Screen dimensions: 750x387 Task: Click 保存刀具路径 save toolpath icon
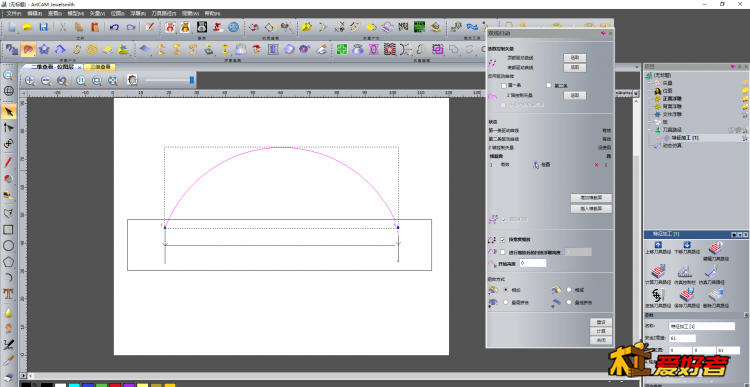click(x=687, y=296)
